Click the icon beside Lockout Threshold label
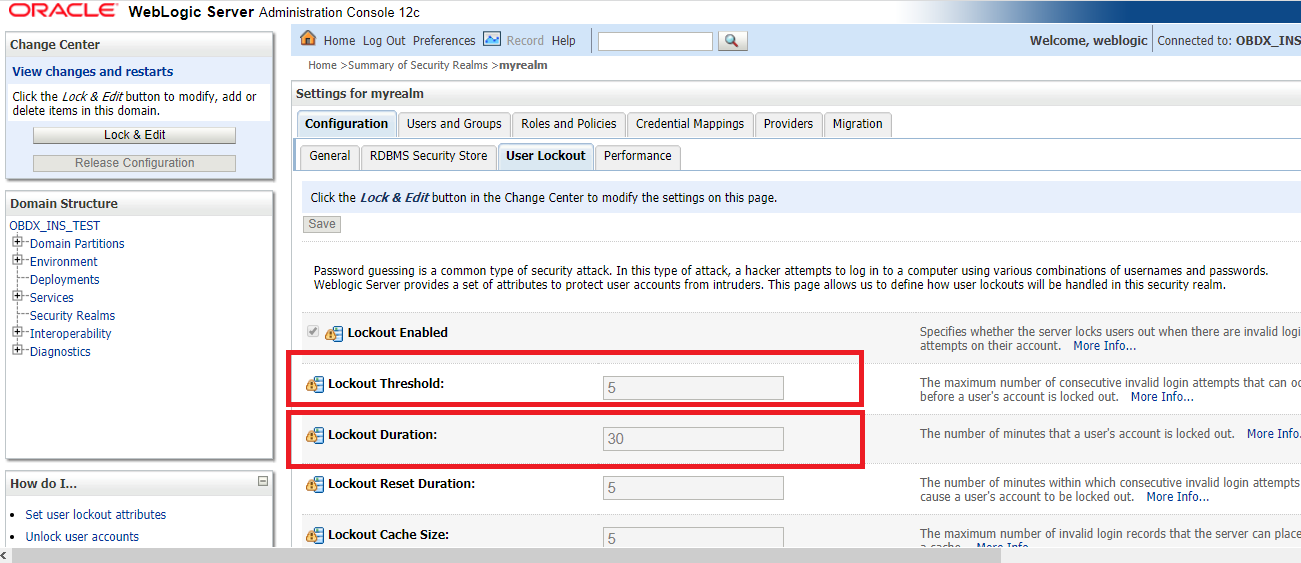1301x563 pixels. click(316, 384)
